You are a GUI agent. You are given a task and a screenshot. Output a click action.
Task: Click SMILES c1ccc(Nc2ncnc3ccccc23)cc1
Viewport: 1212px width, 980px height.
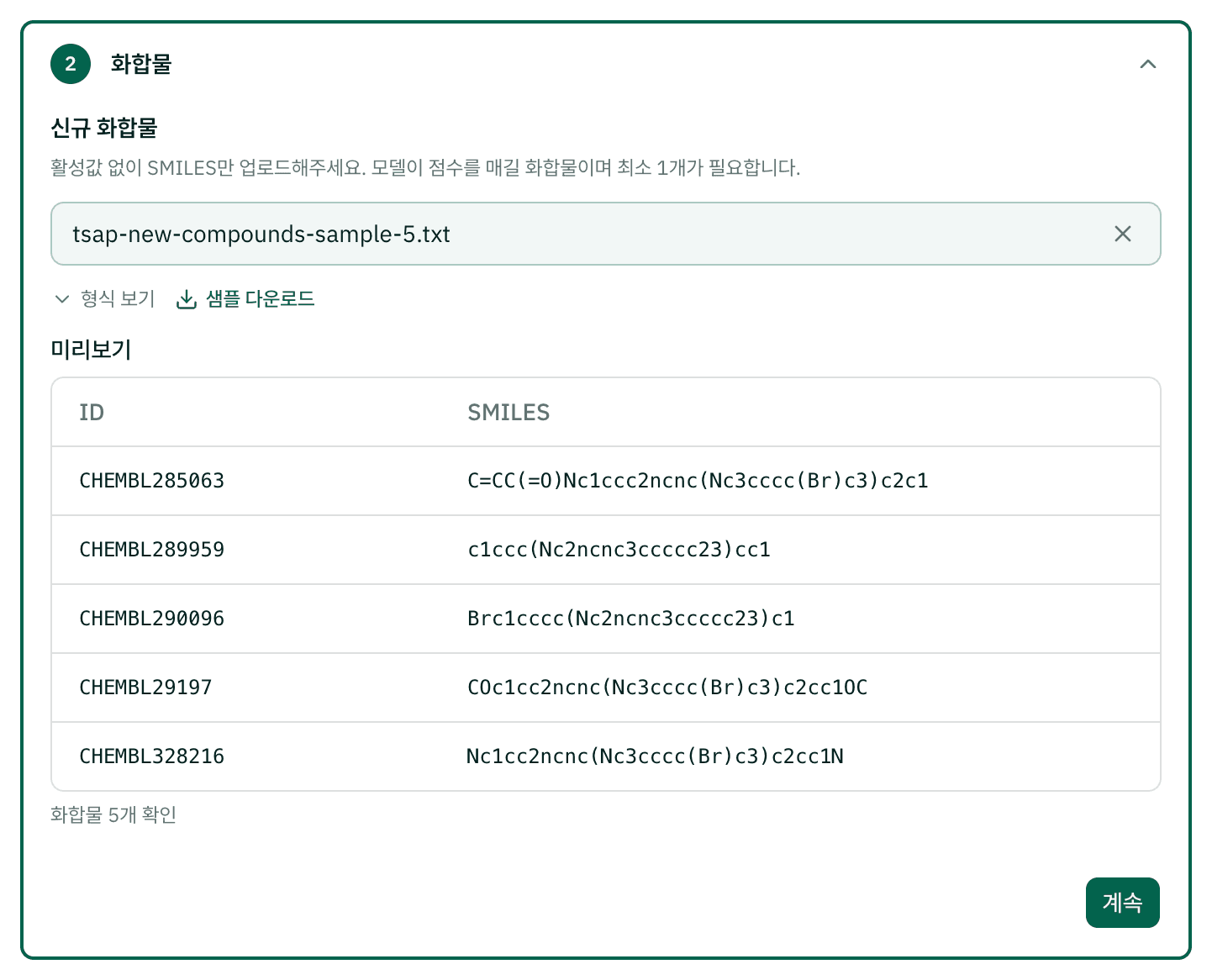619,550
